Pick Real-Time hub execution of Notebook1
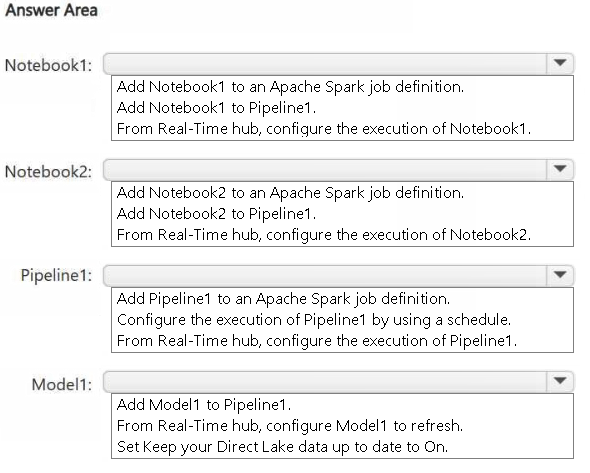 (324, 129)
